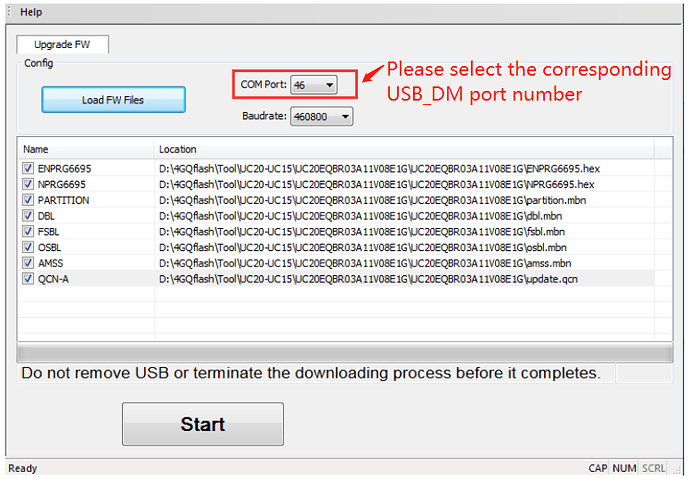Click the Load FW Files button

[113, 100]
